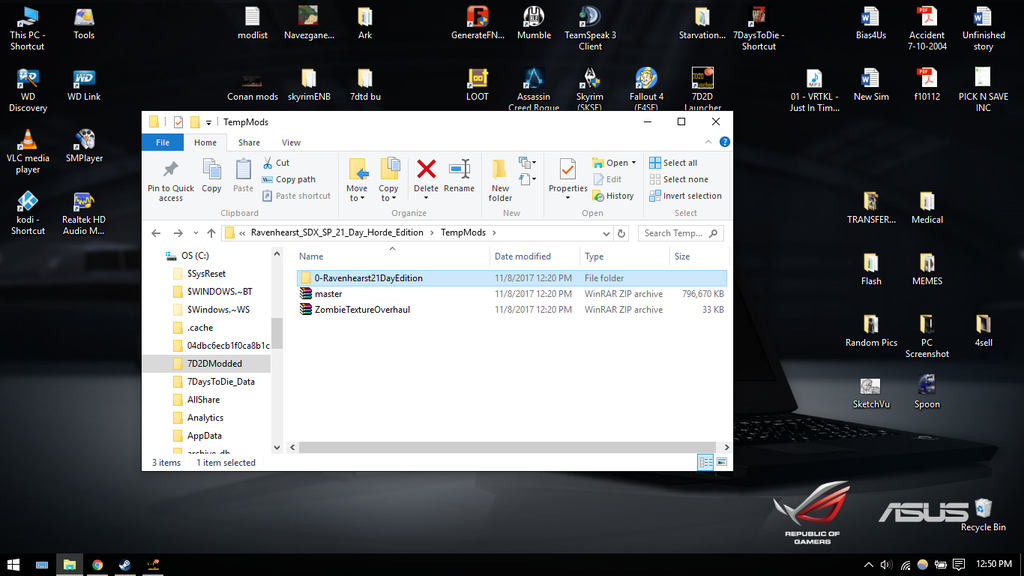Open the recent locations dropdown arrow
This screenshot has width=1024, height=576.
click(x=195, y=233)
